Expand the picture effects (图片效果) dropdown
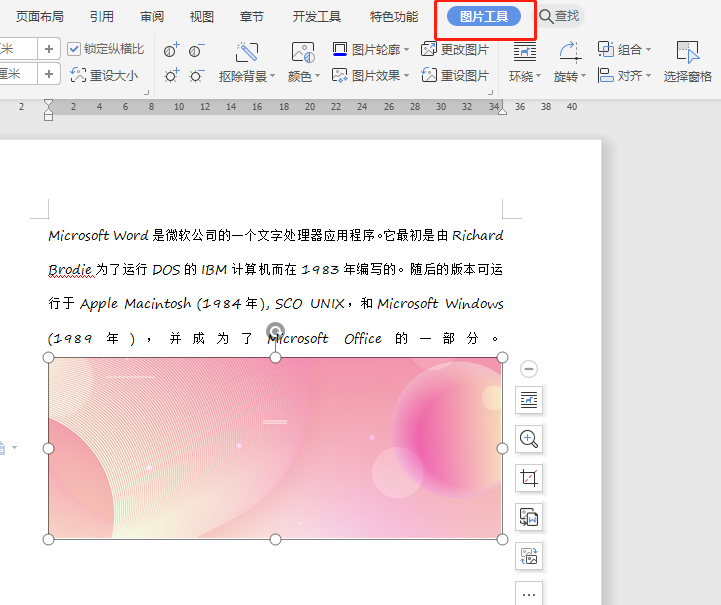Screen dimensions: 721x605 click(371, 75)
